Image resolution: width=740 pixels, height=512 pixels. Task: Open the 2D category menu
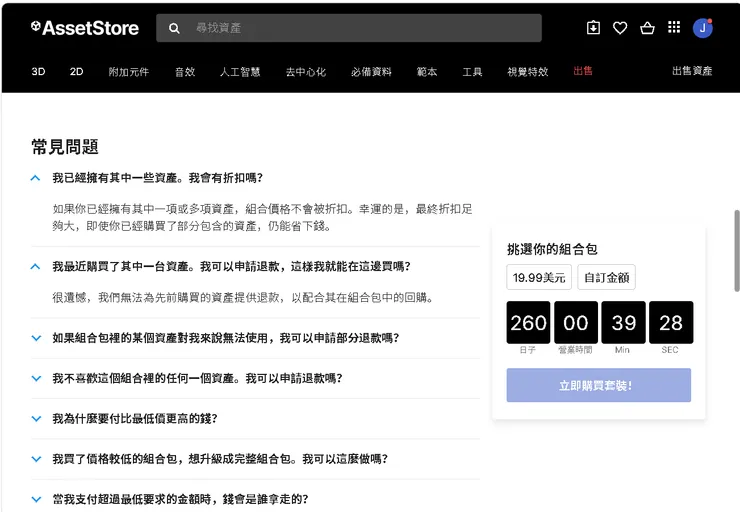point(76,72)
